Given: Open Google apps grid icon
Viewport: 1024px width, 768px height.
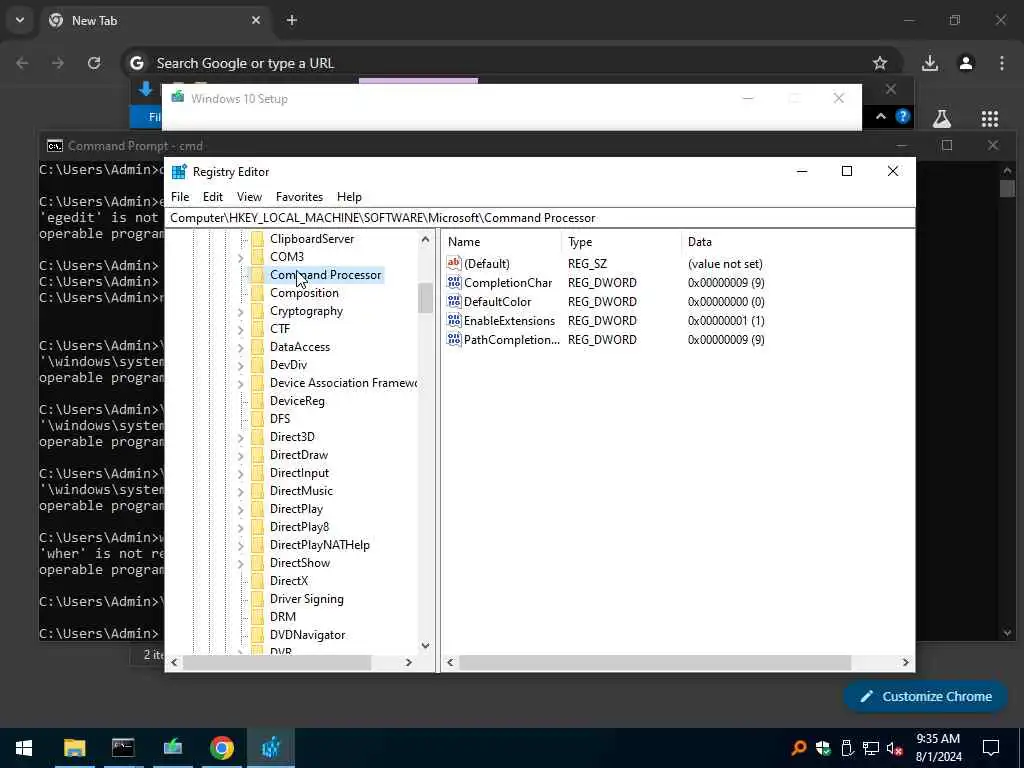Looking at the screenshot, I should (x=989, y=118).
